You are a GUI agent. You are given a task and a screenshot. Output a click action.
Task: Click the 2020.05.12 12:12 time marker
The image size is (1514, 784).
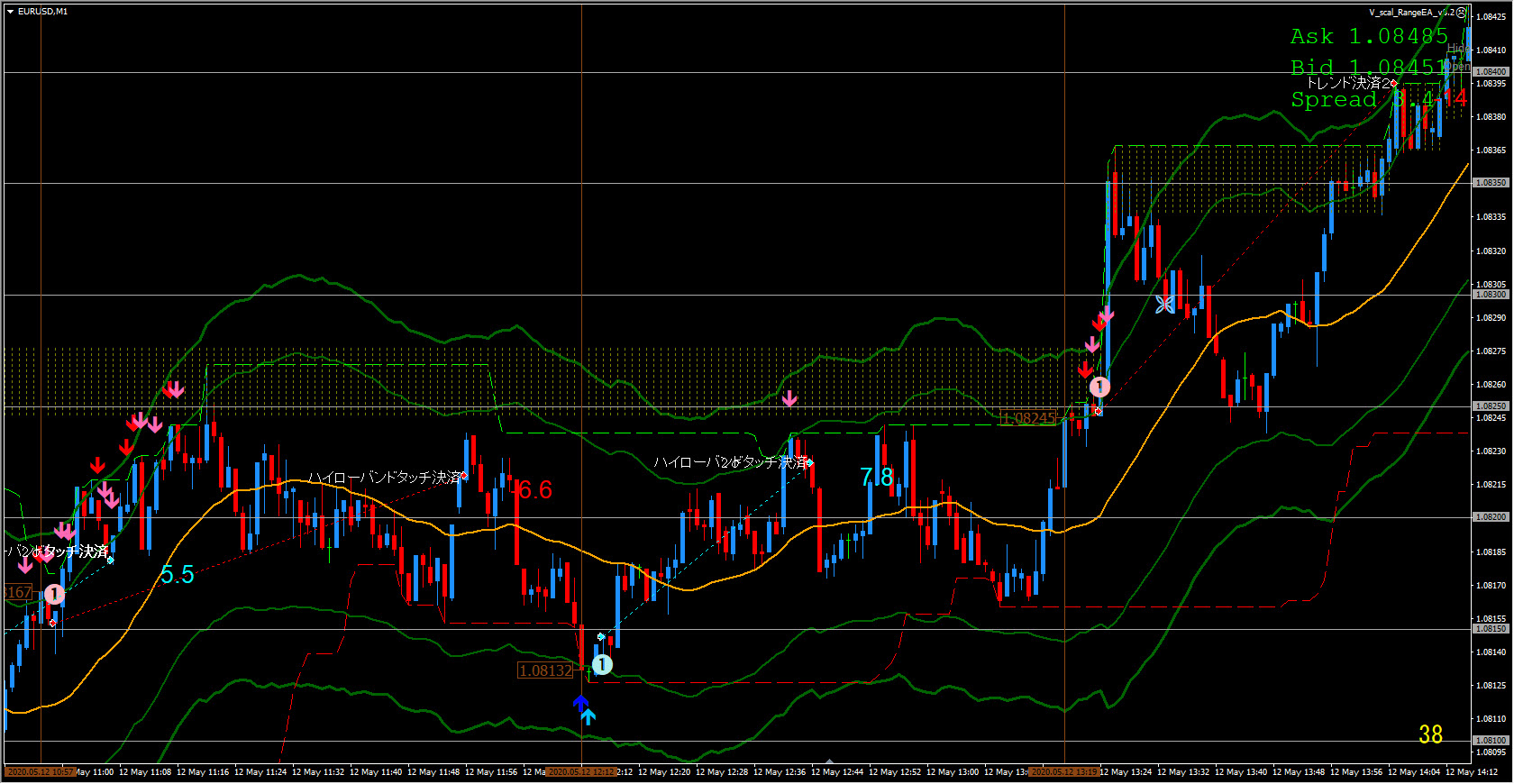click(581, 772)
